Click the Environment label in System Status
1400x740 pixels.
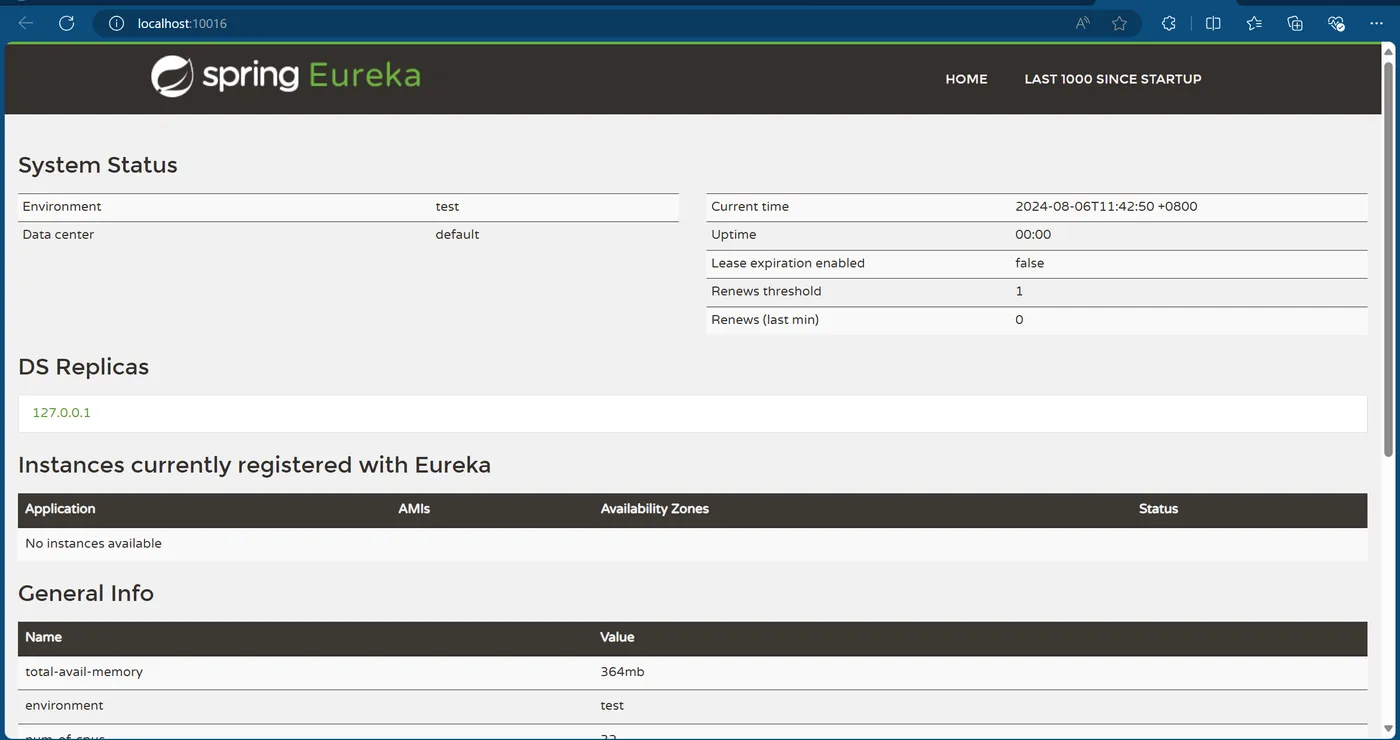(x=62, y=206)
